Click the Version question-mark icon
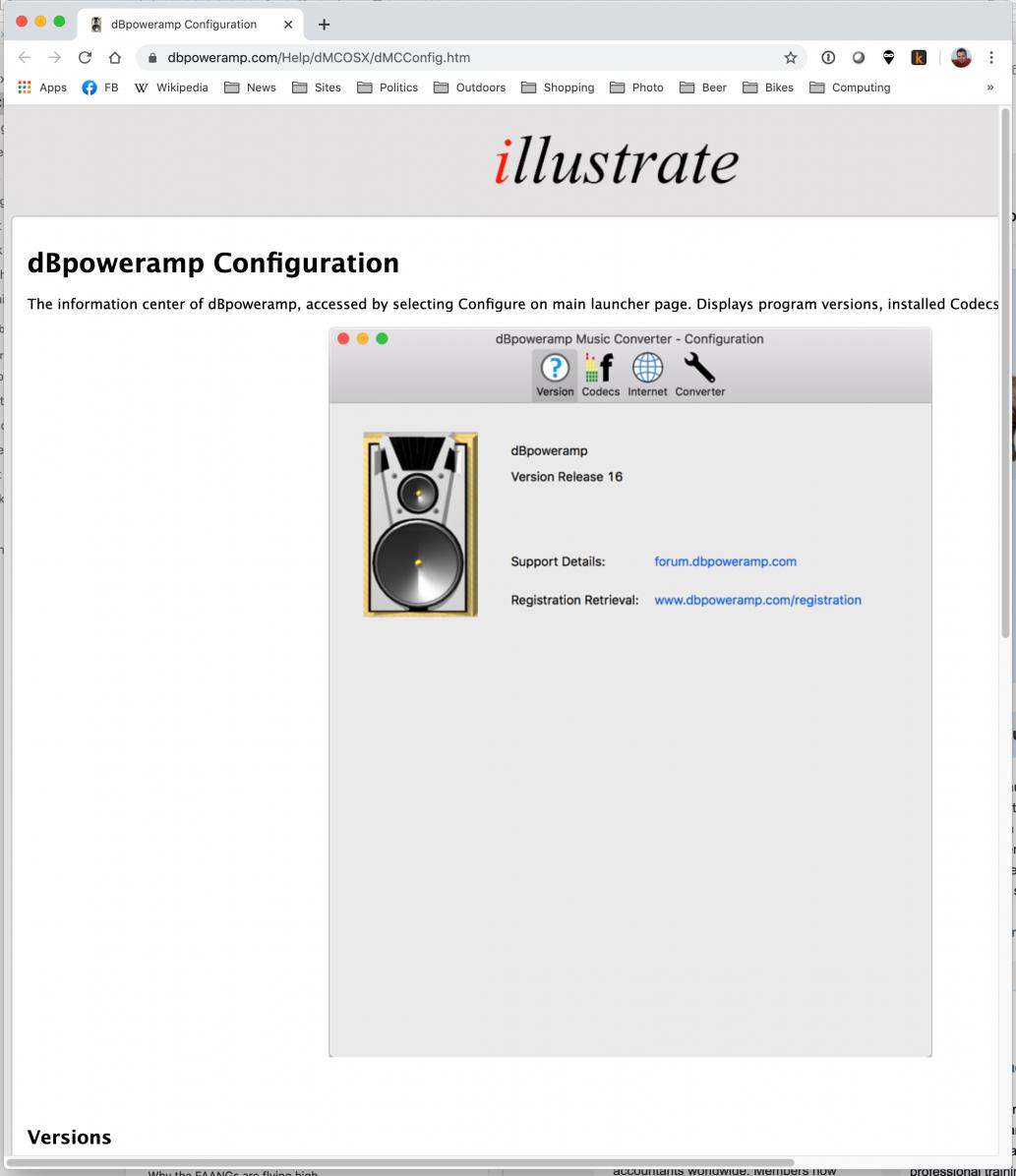Viewport: 1016px width, 1176px height. (555, 369)
